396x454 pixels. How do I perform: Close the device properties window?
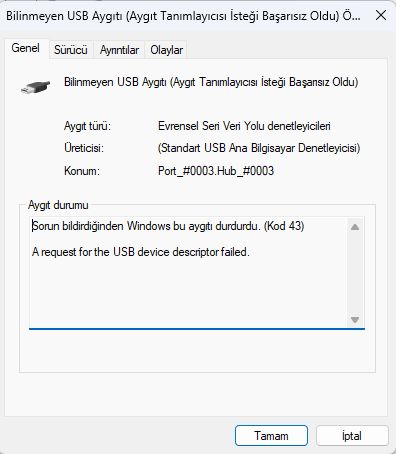click(381, 15)
